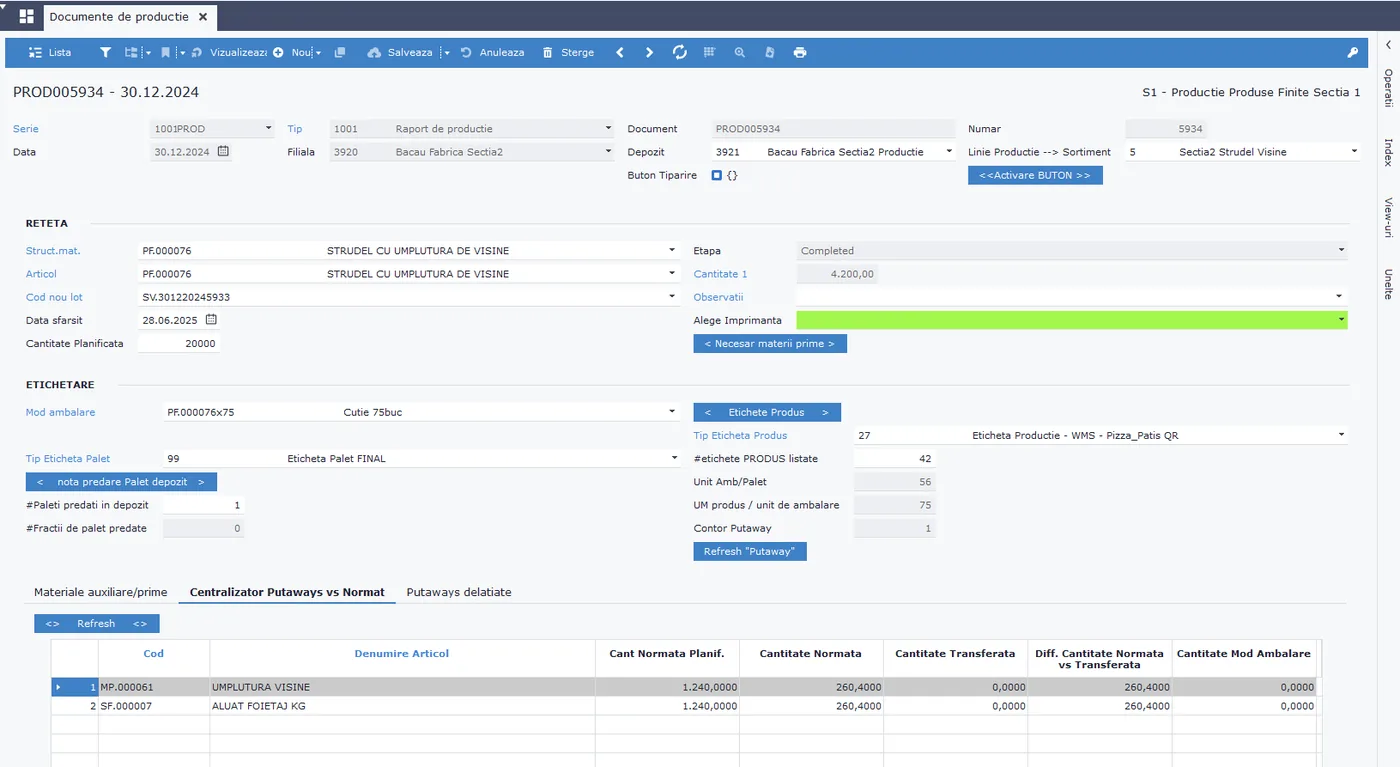This screenshot has width=1400, height=767.
Task: Click the Necesar materii prime button
Action: 770,343
